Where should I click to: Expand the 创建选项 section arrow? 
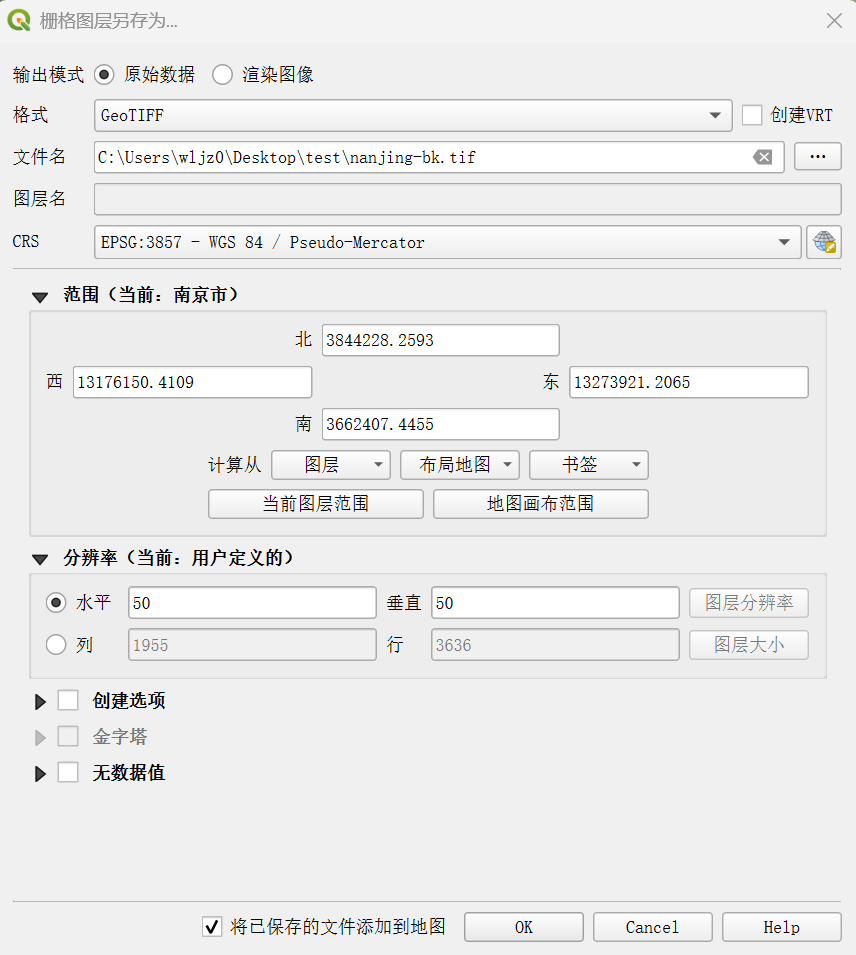coord(41,702)
